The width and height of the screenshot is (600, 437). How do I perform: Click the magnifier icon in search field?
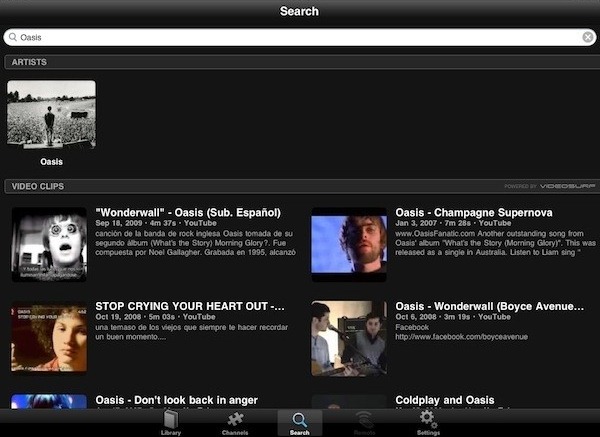[12, 37]
